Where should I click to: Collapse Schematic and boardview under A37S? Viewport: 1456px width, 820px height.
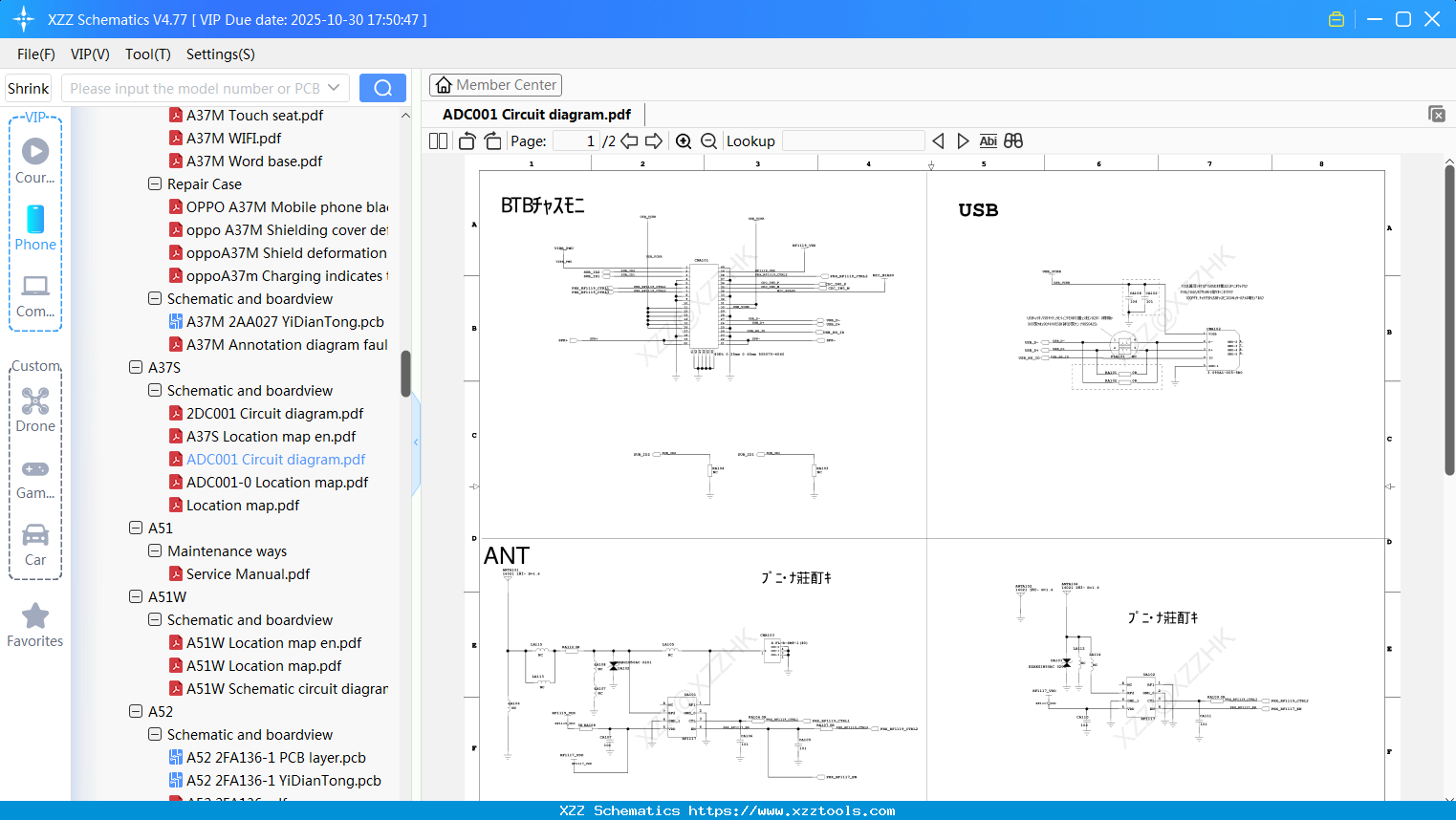(x=155, y=390)
